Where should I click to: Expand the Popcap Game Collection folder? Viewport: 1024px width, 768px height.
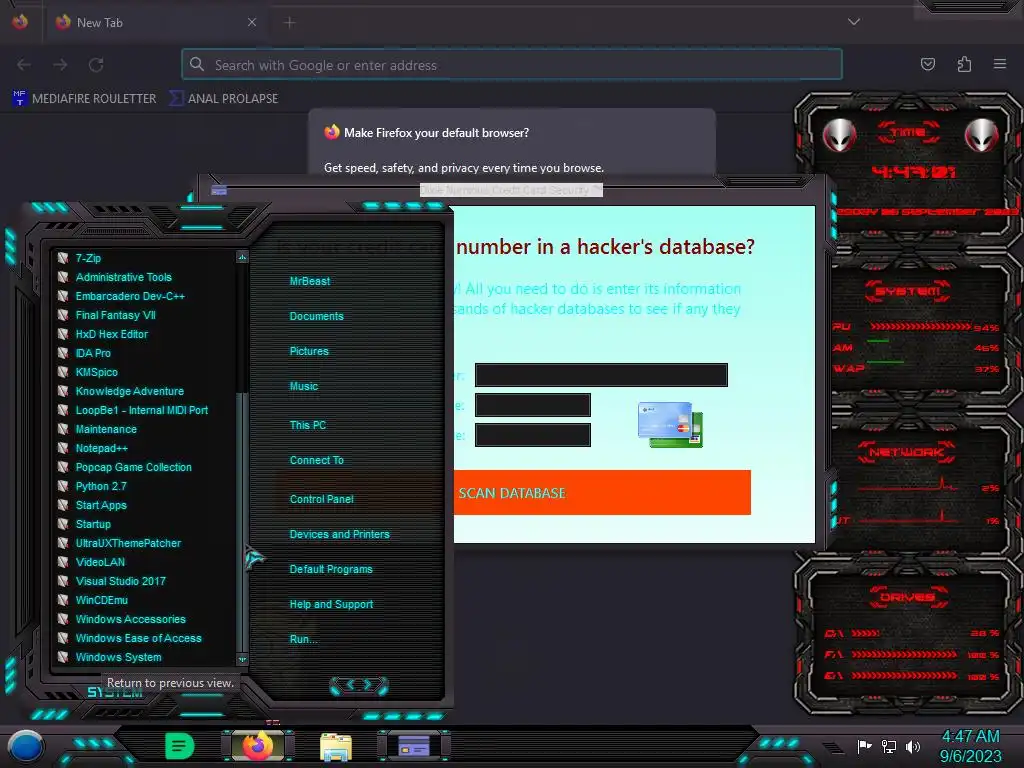click(x=133, y=466)
